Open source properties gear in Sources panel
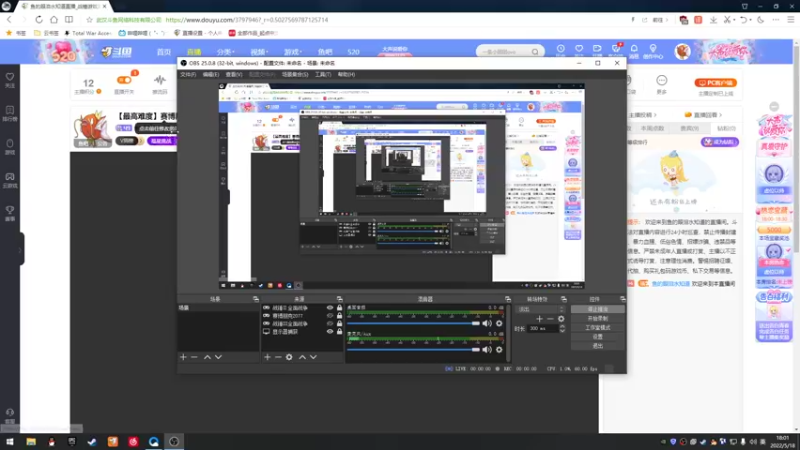Viewport: 800px width, 450px height. pos(289,357)
